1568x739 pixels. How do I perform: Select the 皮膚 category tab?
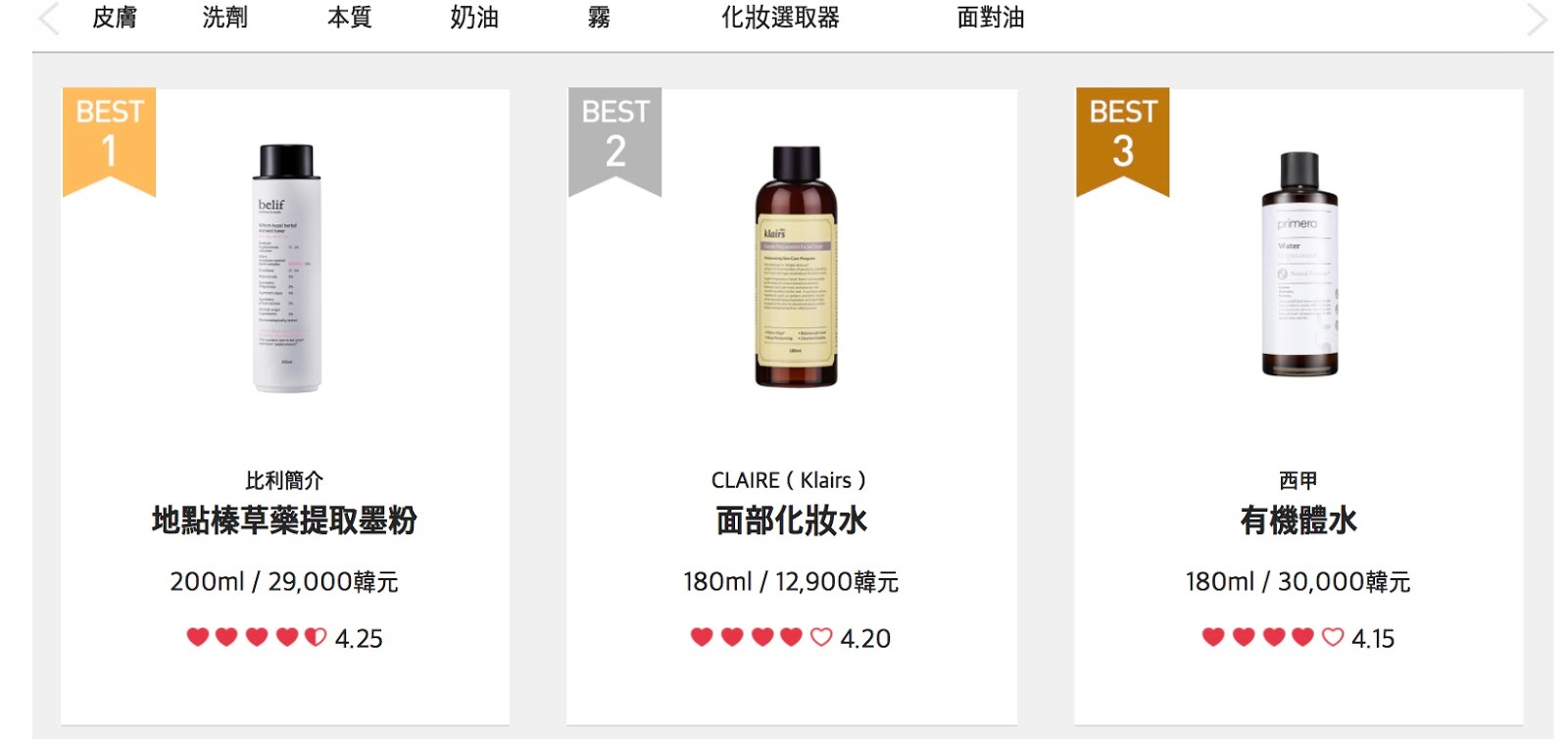(x=115, y=18)
